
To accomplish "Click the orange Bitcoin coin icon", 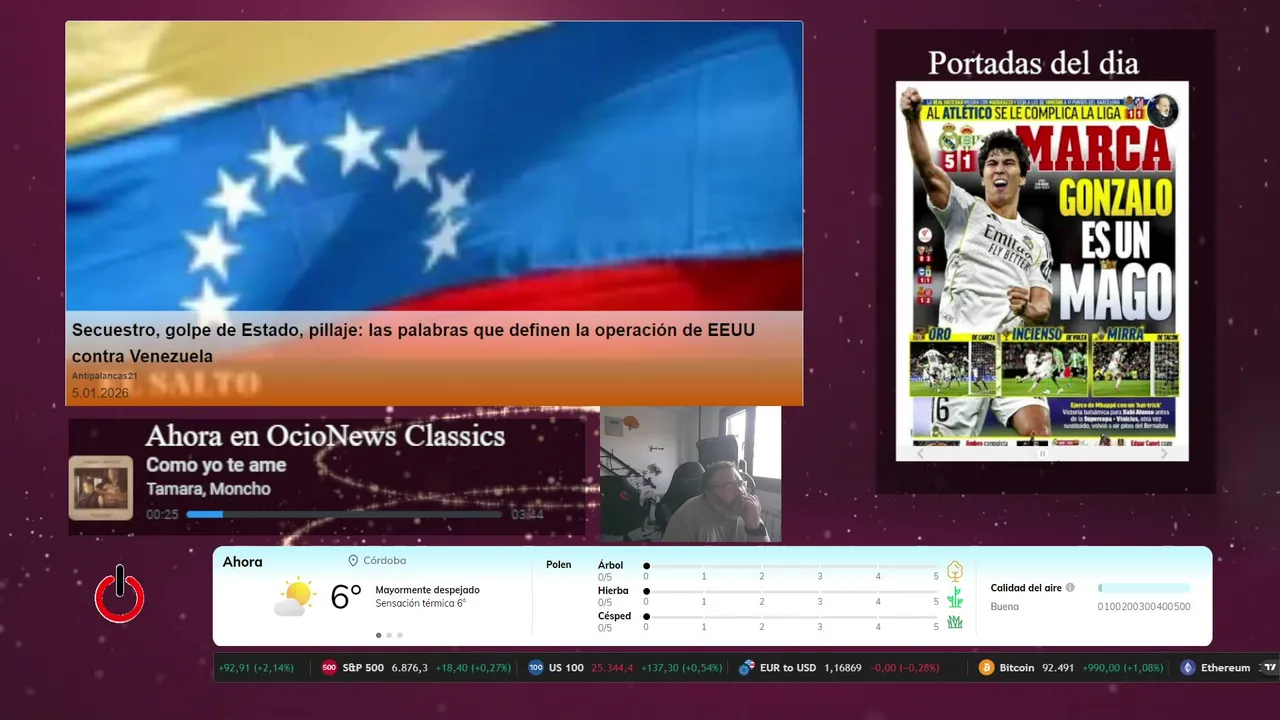I will pos(987,667).
